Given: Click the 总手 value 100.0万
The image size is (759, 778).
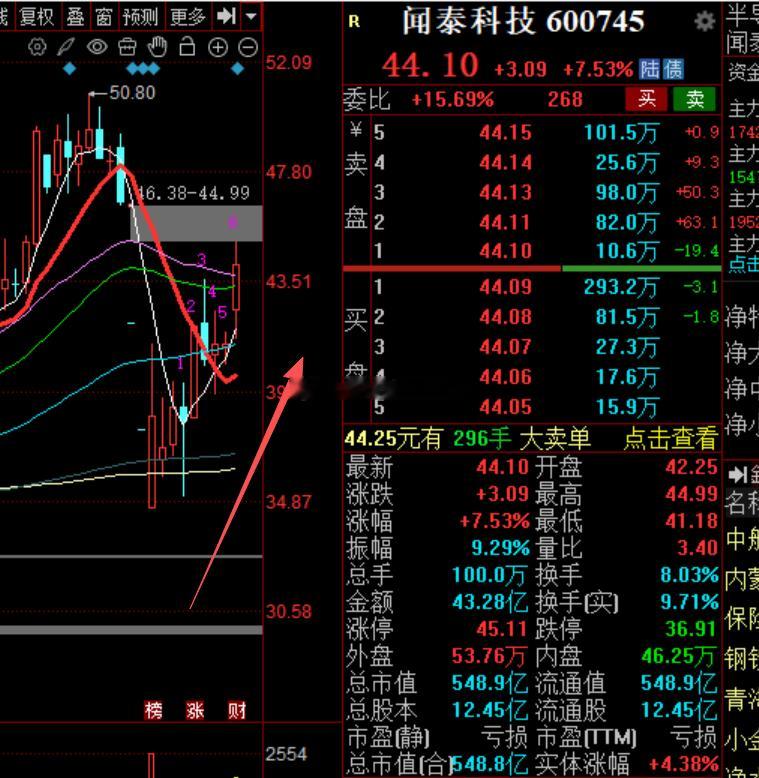Looking at the screenshot, I should click(x=489, y=575).
